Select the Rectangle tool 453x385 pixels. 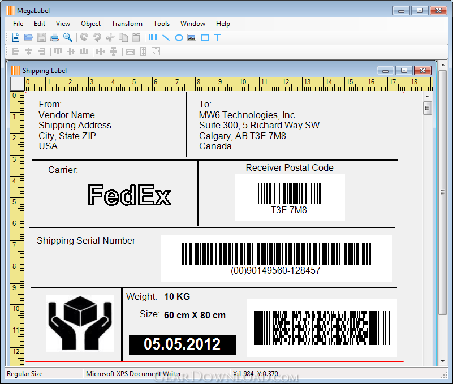coord(205,38)
